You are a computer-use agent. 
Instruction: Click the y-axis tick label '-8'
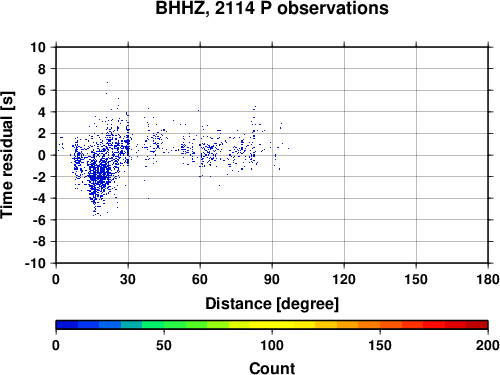[39, 242]
